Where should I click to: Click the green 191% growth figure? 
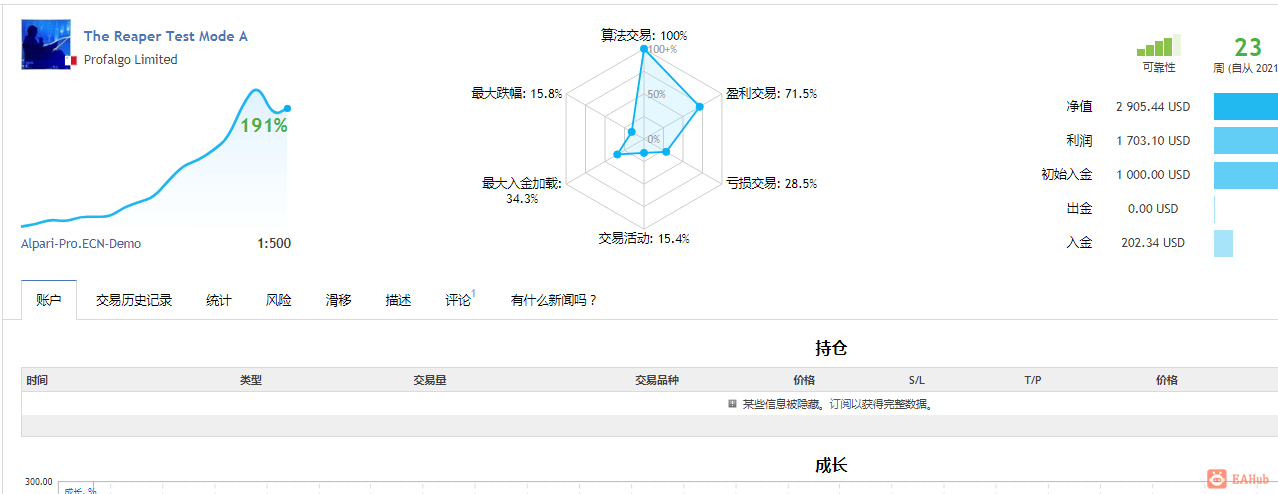[263, 126]
